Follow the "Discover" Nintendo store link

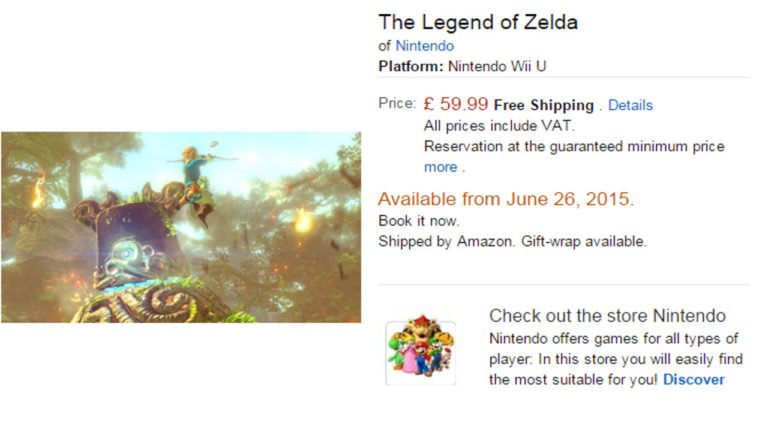click(693, 379)
